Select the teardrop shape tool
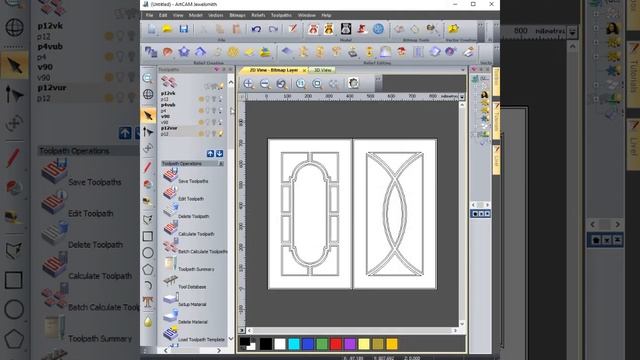 tap(148, 322)
